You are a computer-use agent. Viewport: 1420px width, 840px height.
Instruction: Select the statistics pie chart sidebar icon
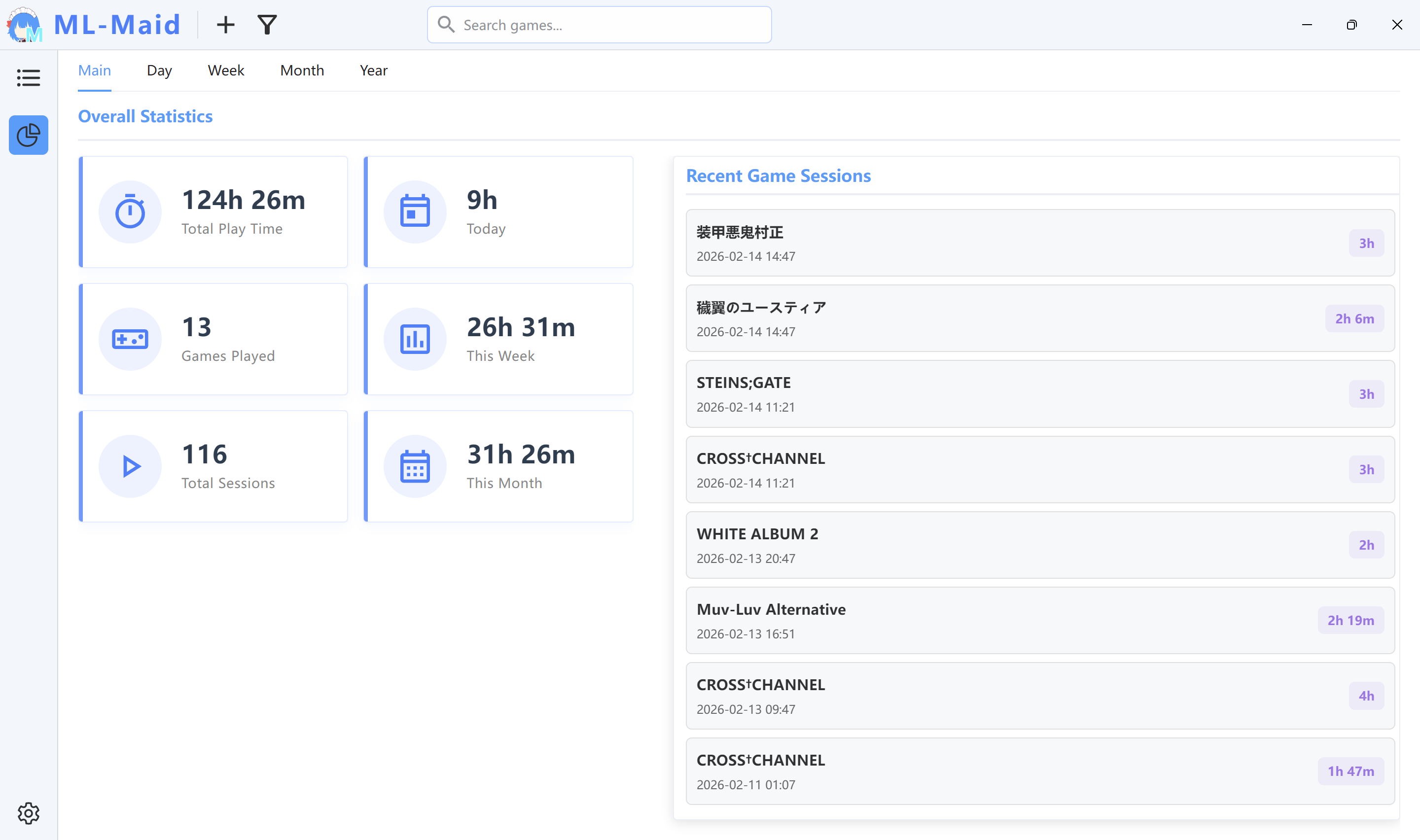click(28, 135)
